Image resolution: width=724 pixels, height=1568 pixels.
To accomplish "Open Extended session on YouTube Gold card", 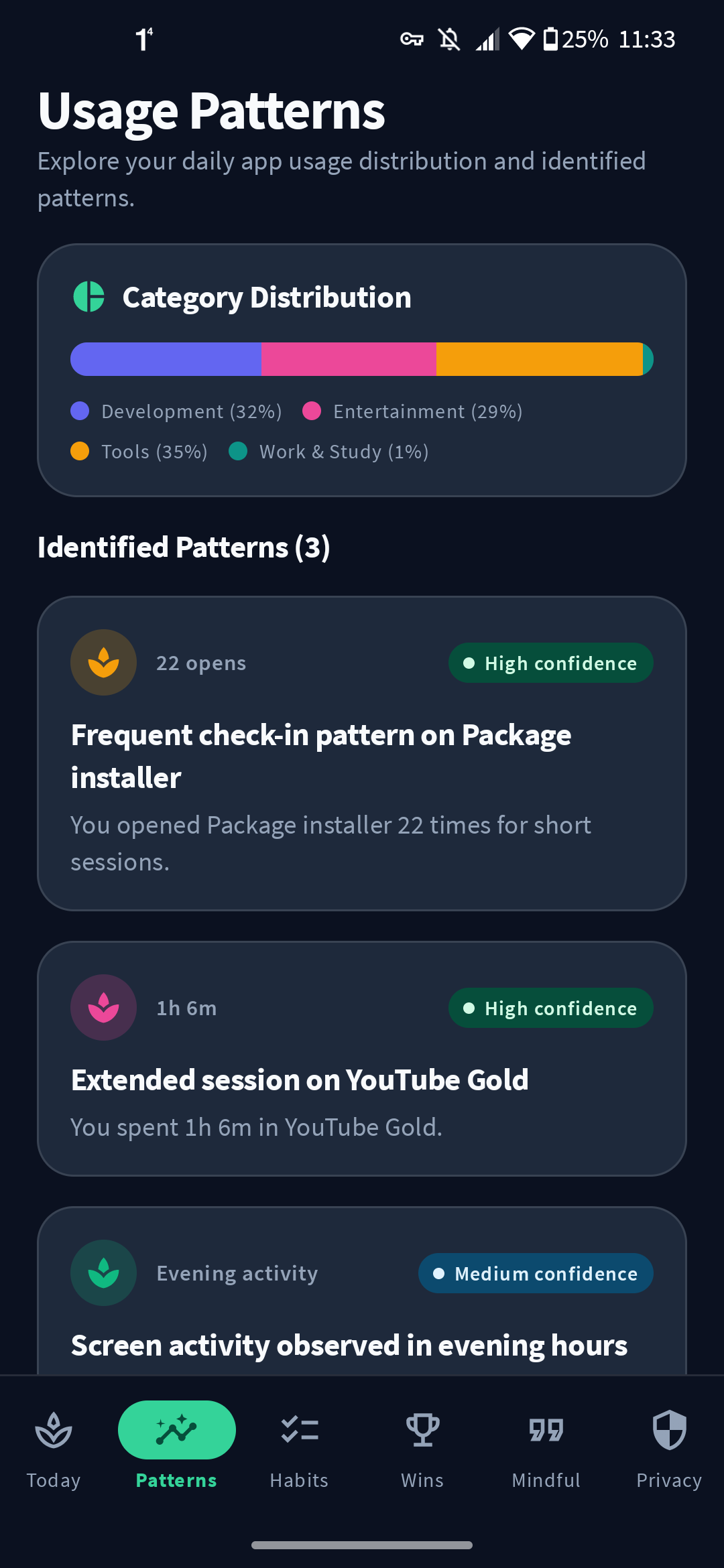I will pos(362,1059).
